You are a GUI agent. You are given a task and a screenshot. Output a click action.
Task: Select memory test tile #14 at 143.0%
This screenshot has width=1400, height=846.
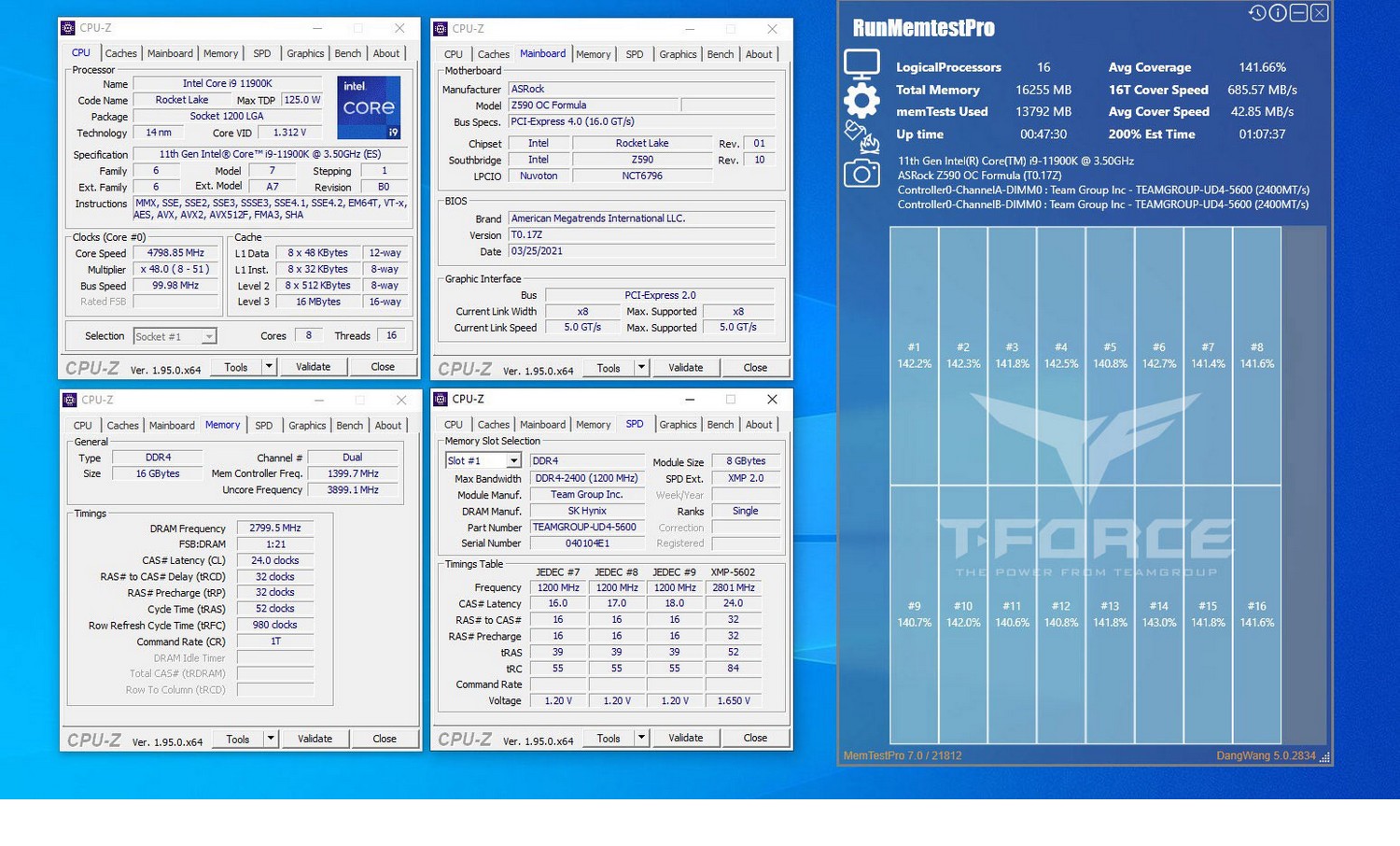click(x=1159, y=614)
